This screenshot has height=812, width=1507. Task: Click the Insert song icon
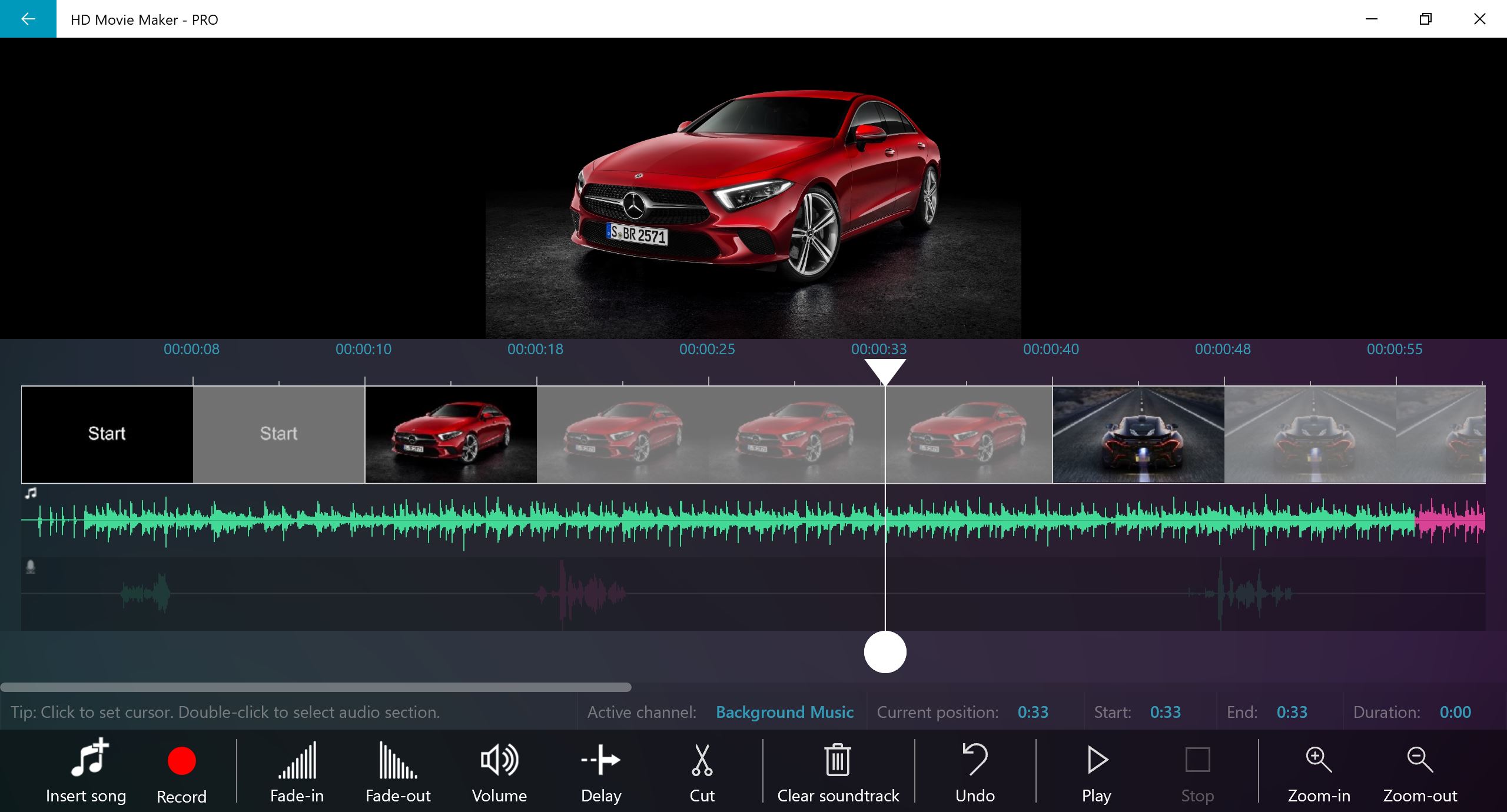89,758
